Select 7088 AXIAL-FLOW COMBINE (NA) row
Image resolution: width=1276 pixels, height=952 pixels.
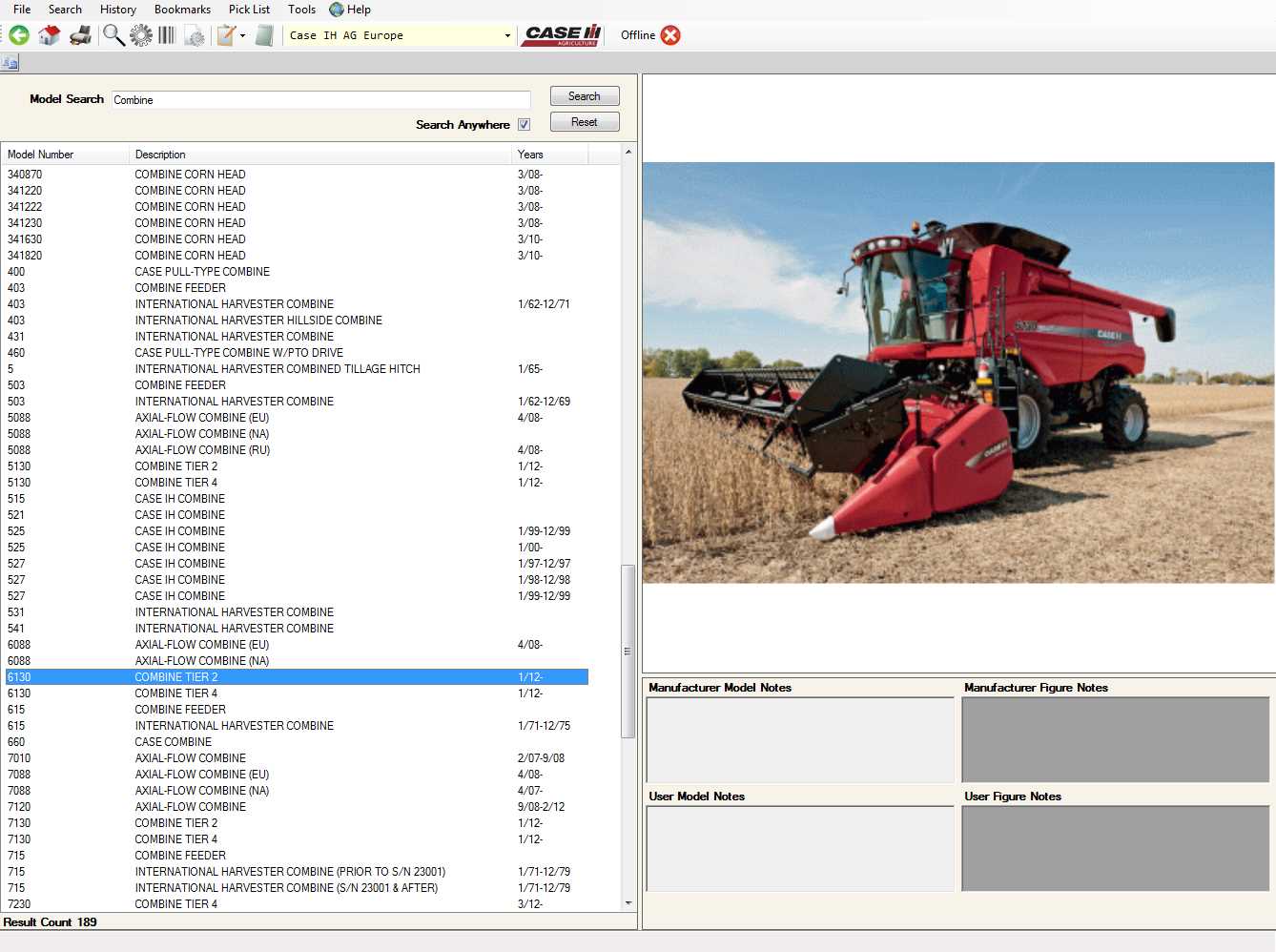click(x=296, y=791)
